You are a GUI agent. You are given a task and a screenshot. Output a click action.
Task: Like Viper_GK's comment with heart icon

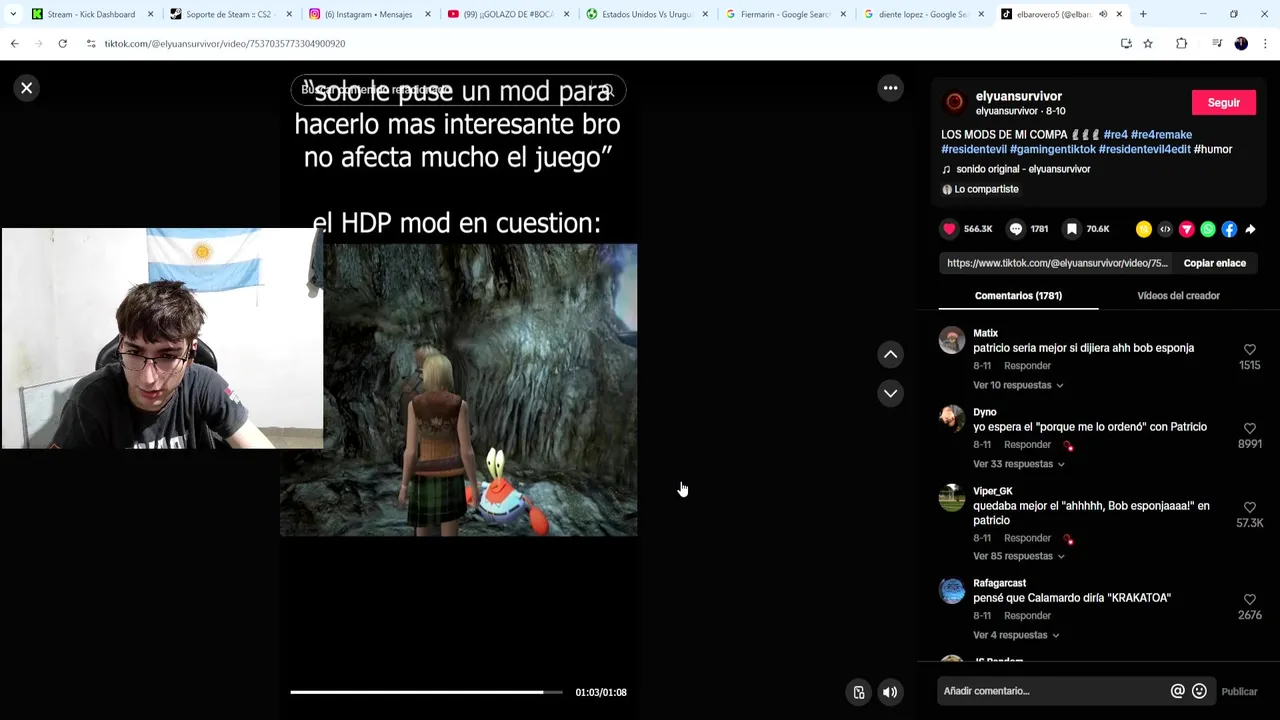click(1250, 507)
